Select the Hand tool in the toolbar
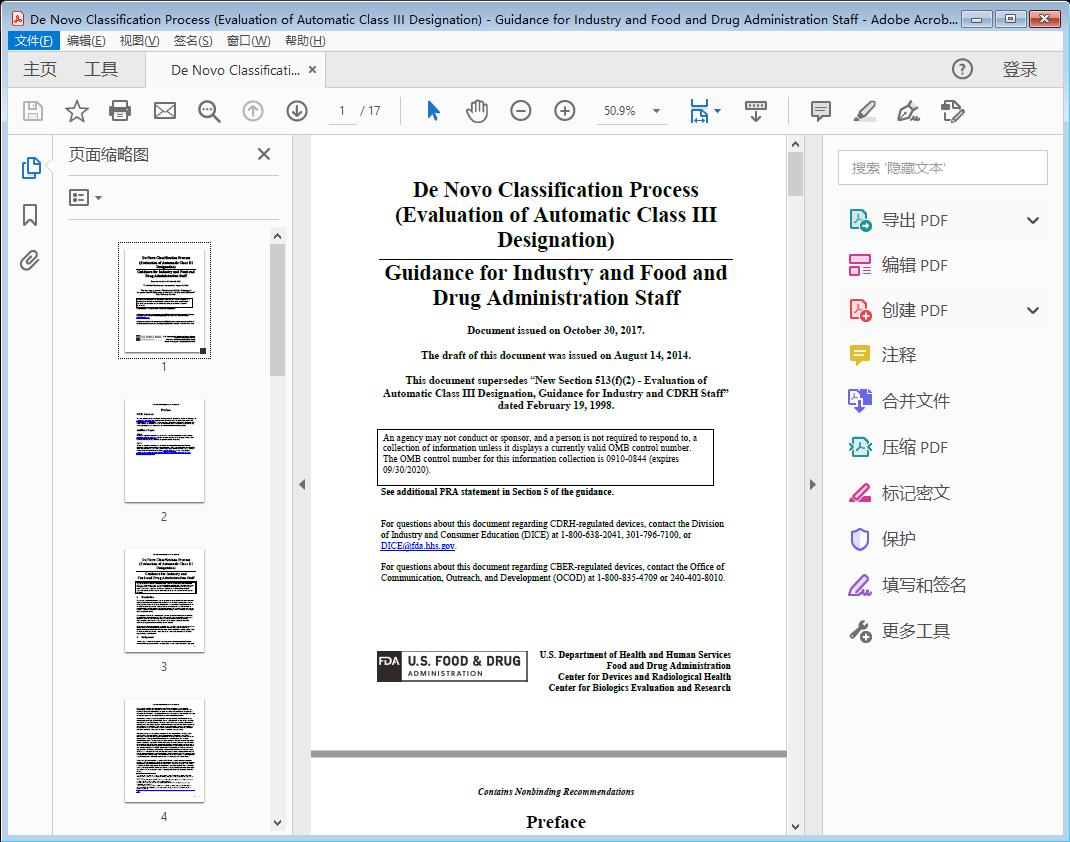1070x842 pixels. click(477, 111)
